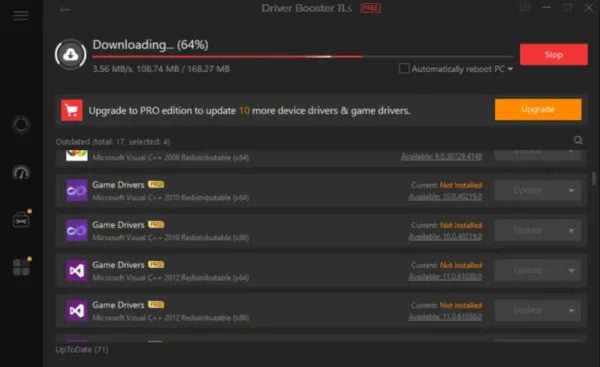The height and width of the screenshot is (367, 600).
Task: Open the Tools toolbox icon in sidebar
Action: click(x=21, y=220)
